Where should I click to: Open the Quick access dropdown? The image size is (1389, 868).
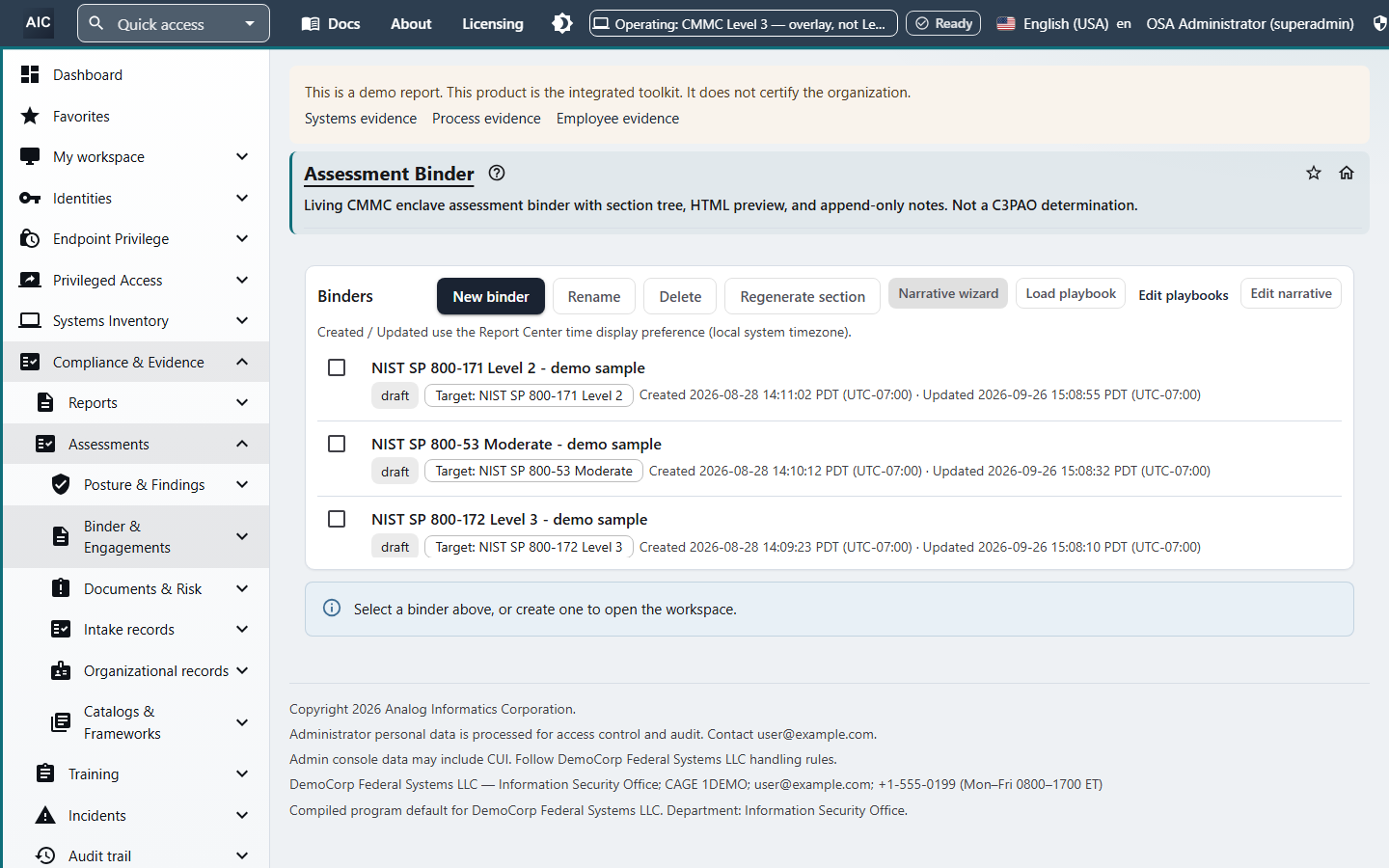point(174,23)
